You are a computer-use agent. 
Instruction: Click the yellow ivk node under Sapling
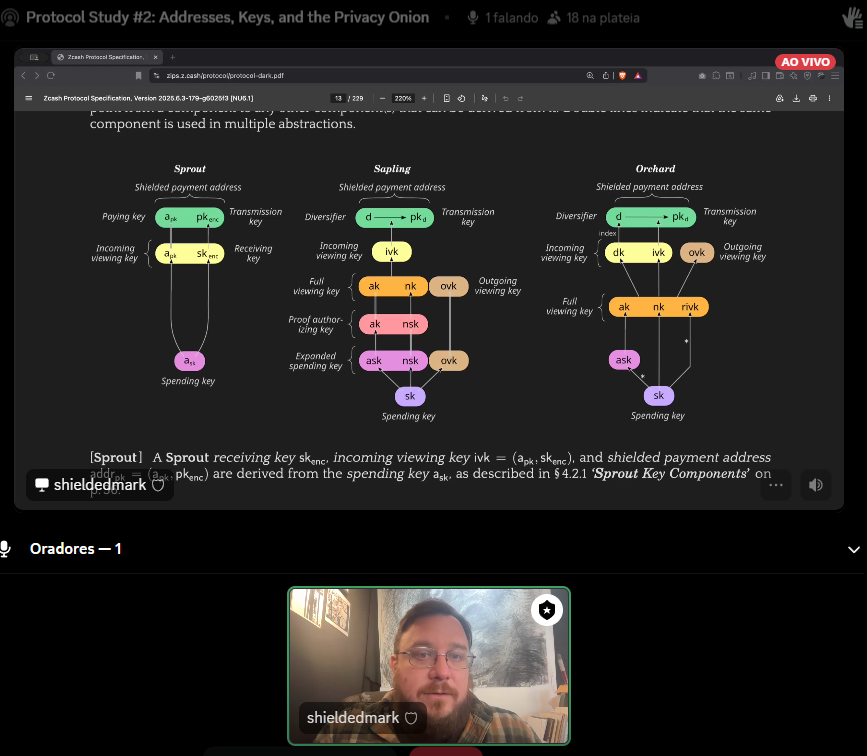coord(391,252)
